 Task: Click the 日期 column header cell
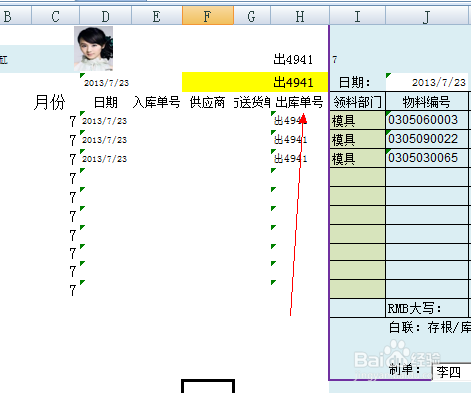point(106,102)
